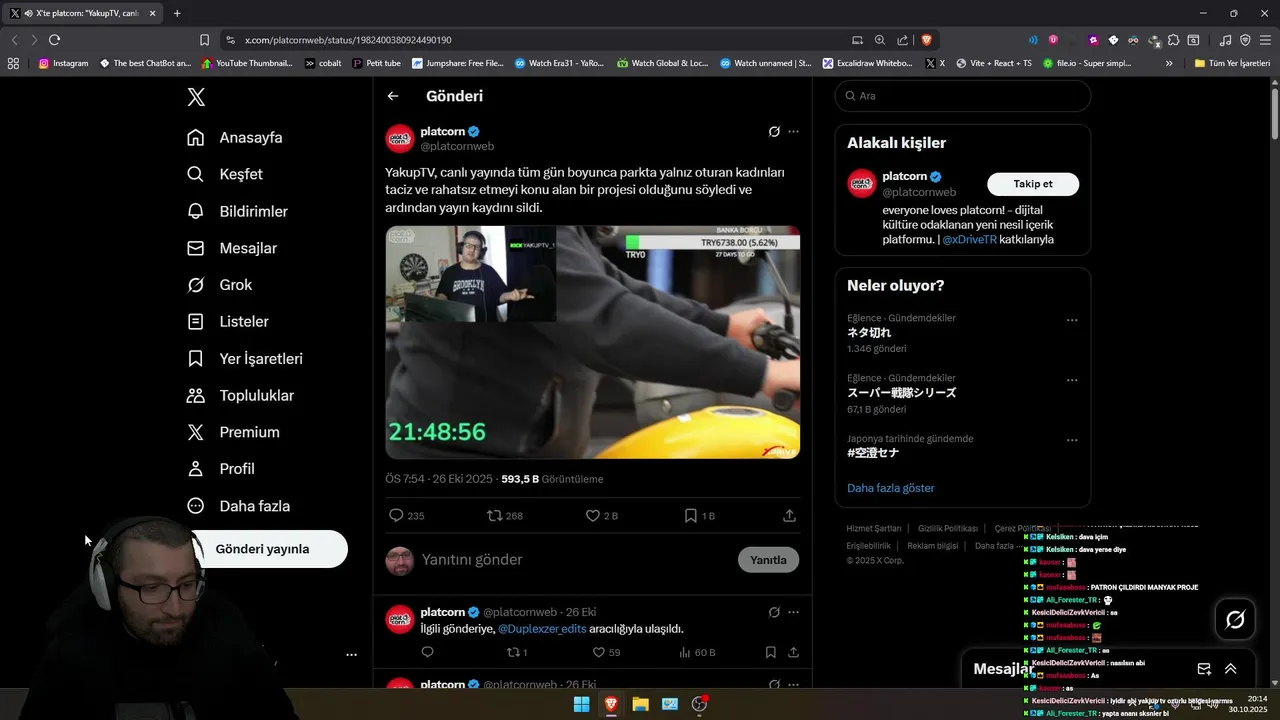Open Mesajlar in sidebar
The width and height of the screenshot is (1280, 720).
click(x=232, y=248)
